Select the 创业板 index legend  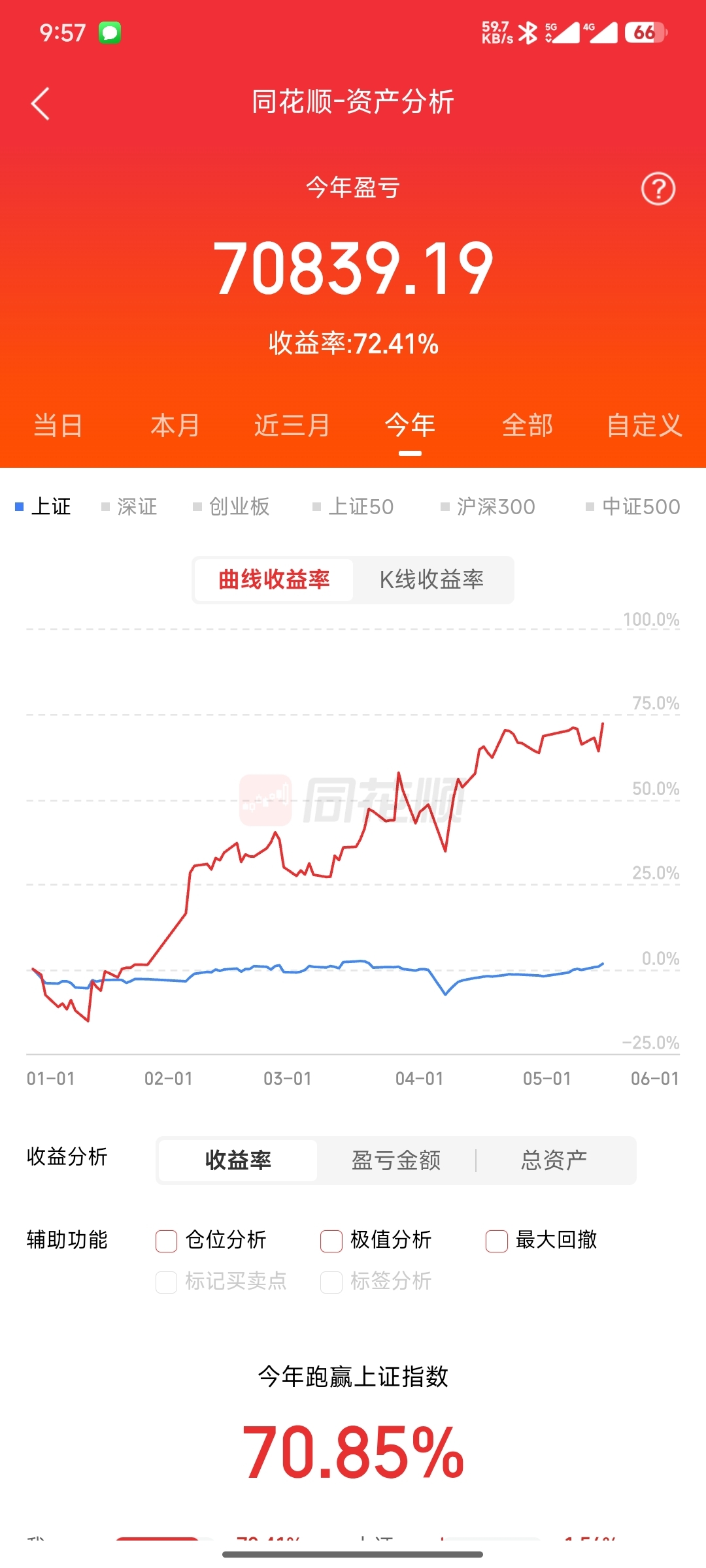pyautogui.click(x=231, y=506)
